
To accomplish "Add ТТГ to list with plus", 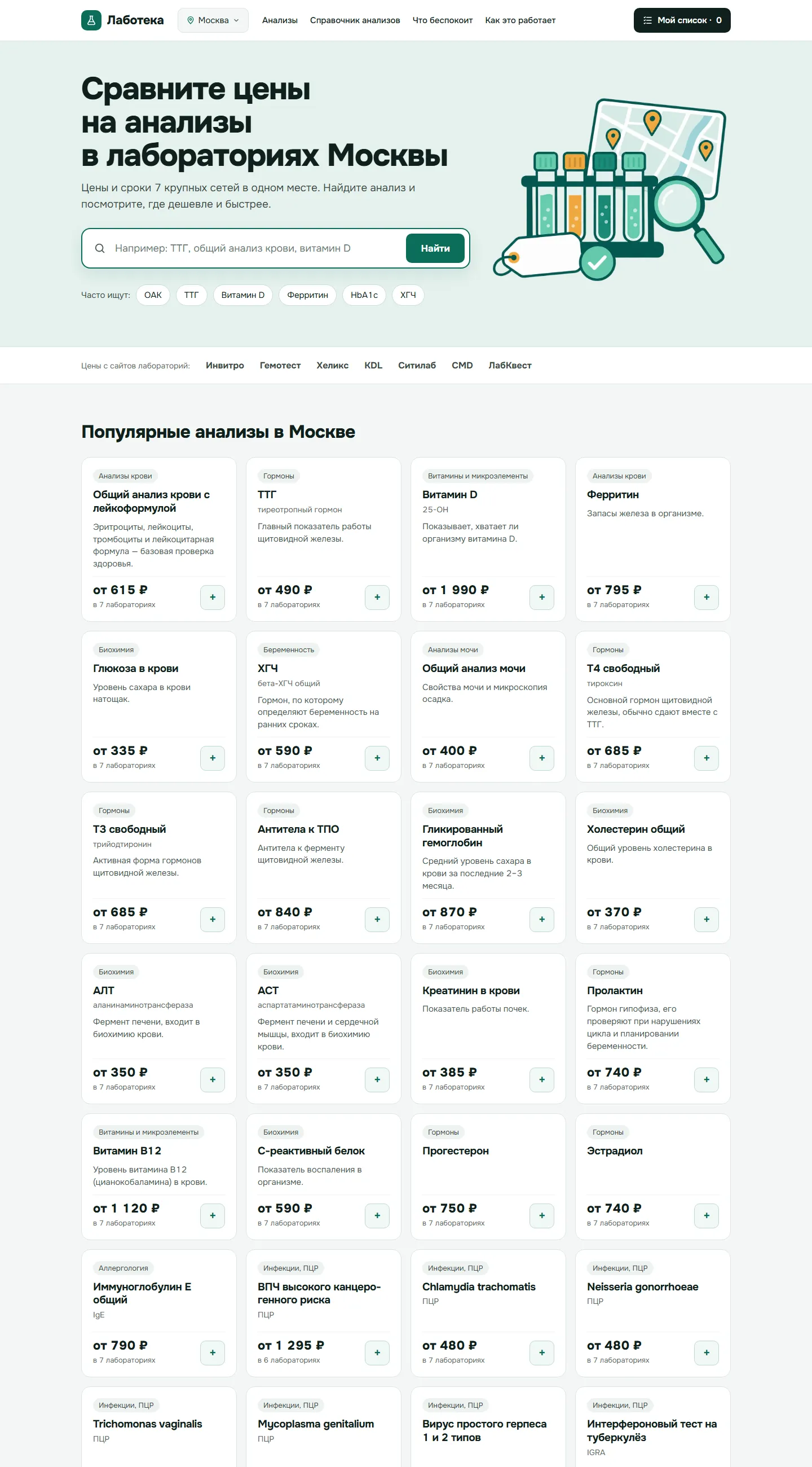I will point(377,598).
